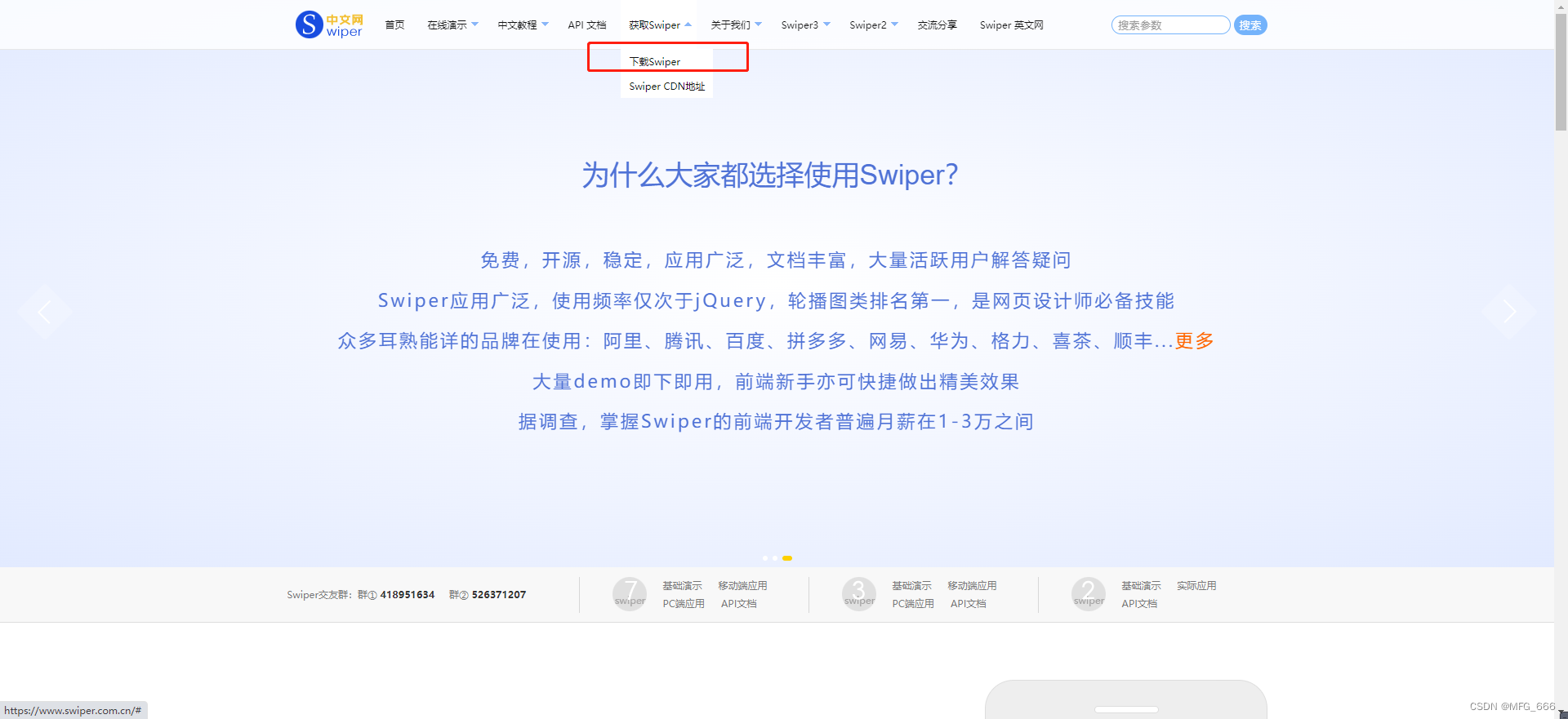Open Swiper 3 PC端应用 link

click(x=913, y=604)
